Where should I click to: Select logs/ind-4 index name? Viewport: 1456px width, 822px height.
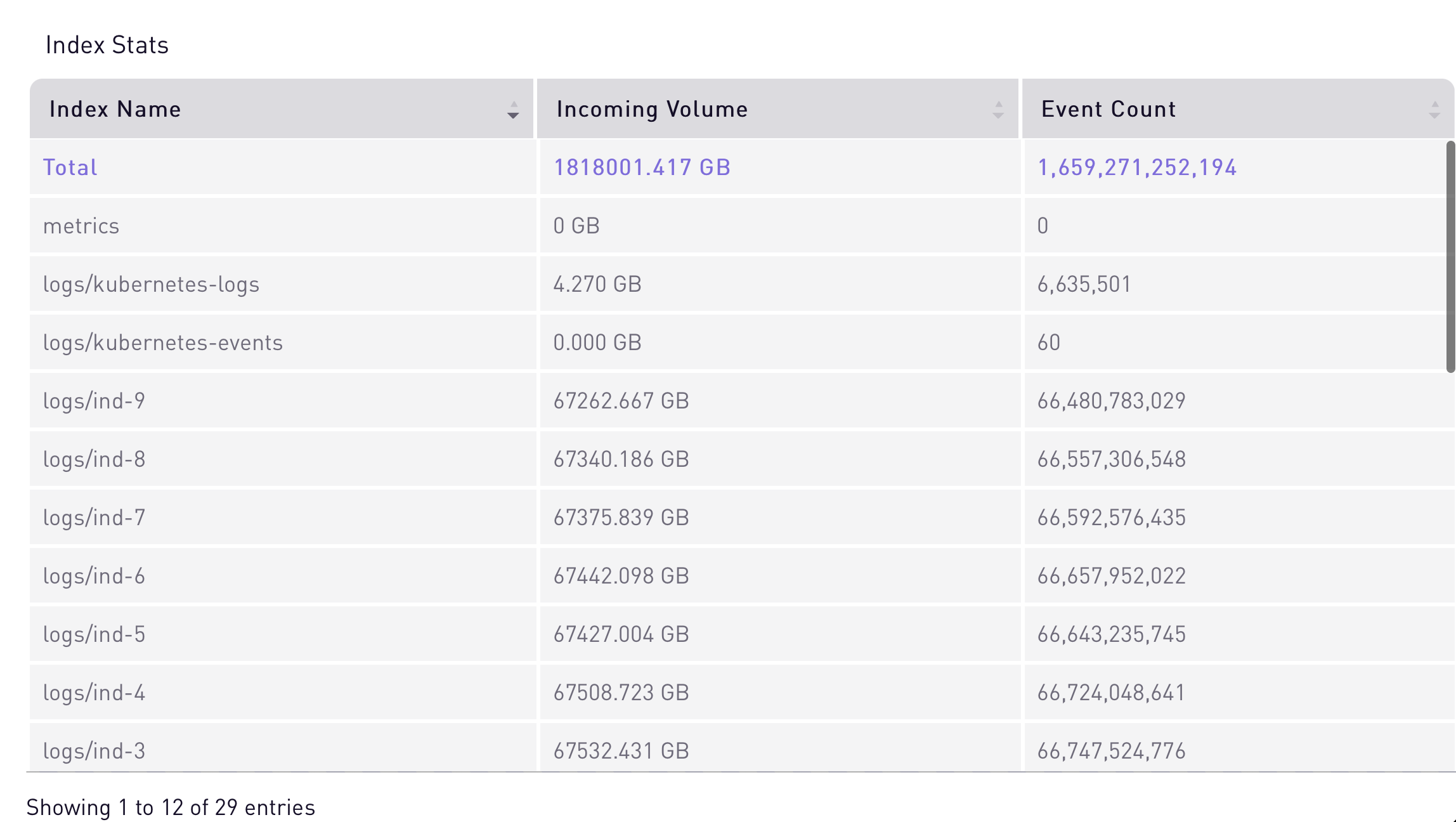click(x=94, y=693)
